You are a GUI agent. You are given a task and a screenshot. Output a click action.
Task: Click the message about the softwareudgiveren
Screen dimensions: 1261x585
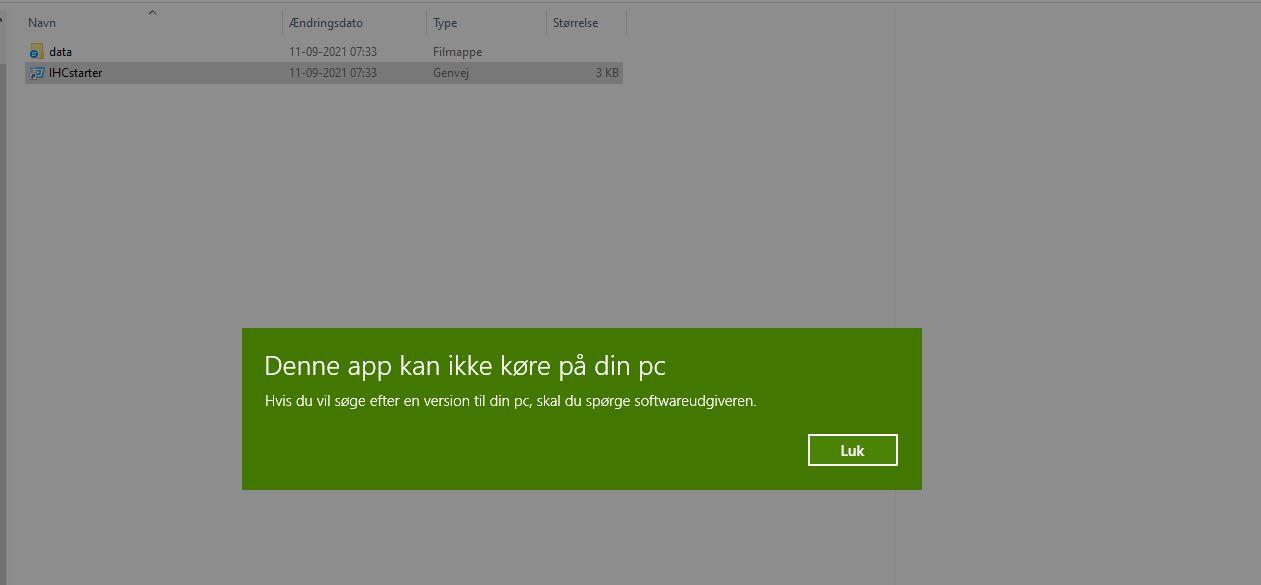(510, 402)
